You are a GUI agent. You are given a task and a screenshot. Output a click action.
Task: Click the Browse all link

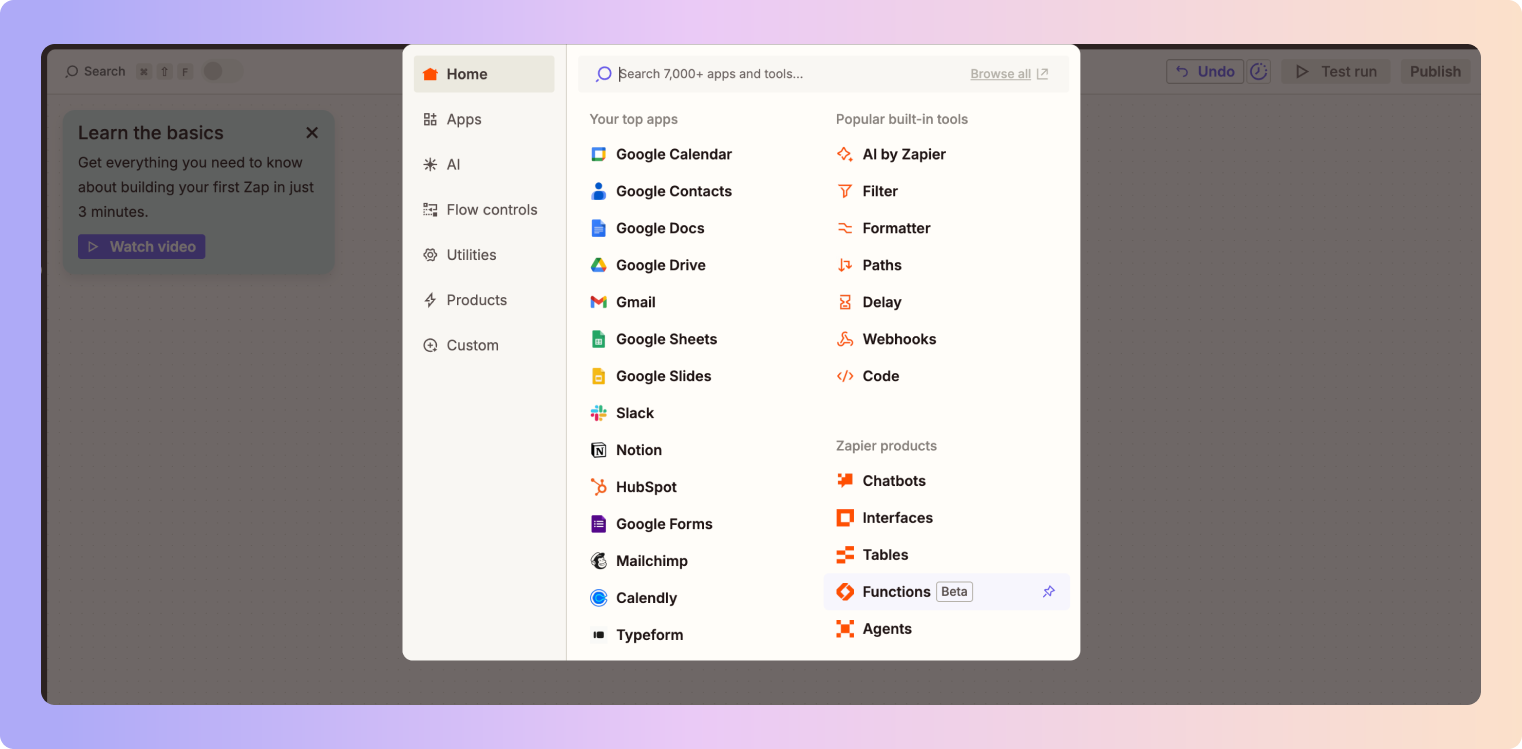[x=1009, y=74]
